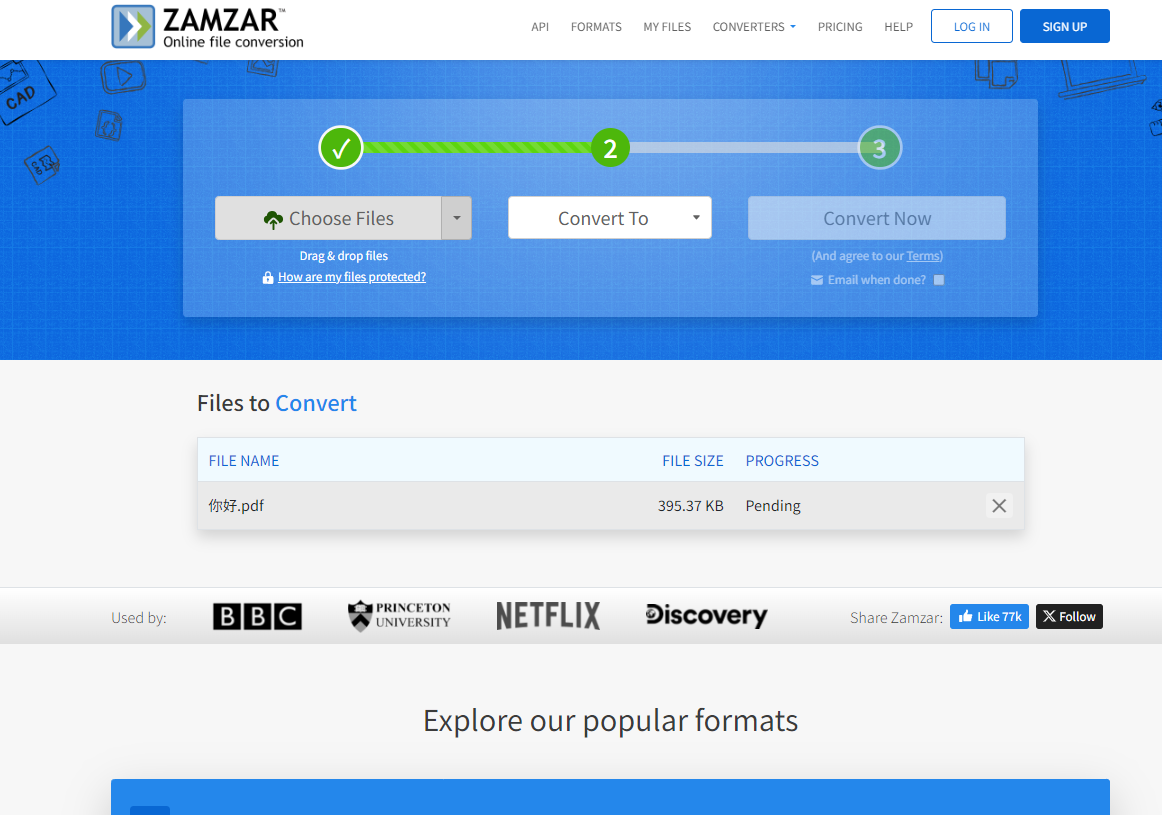
Task: Click the Facebook Like 77k button
Action: [x=989, y=617]
